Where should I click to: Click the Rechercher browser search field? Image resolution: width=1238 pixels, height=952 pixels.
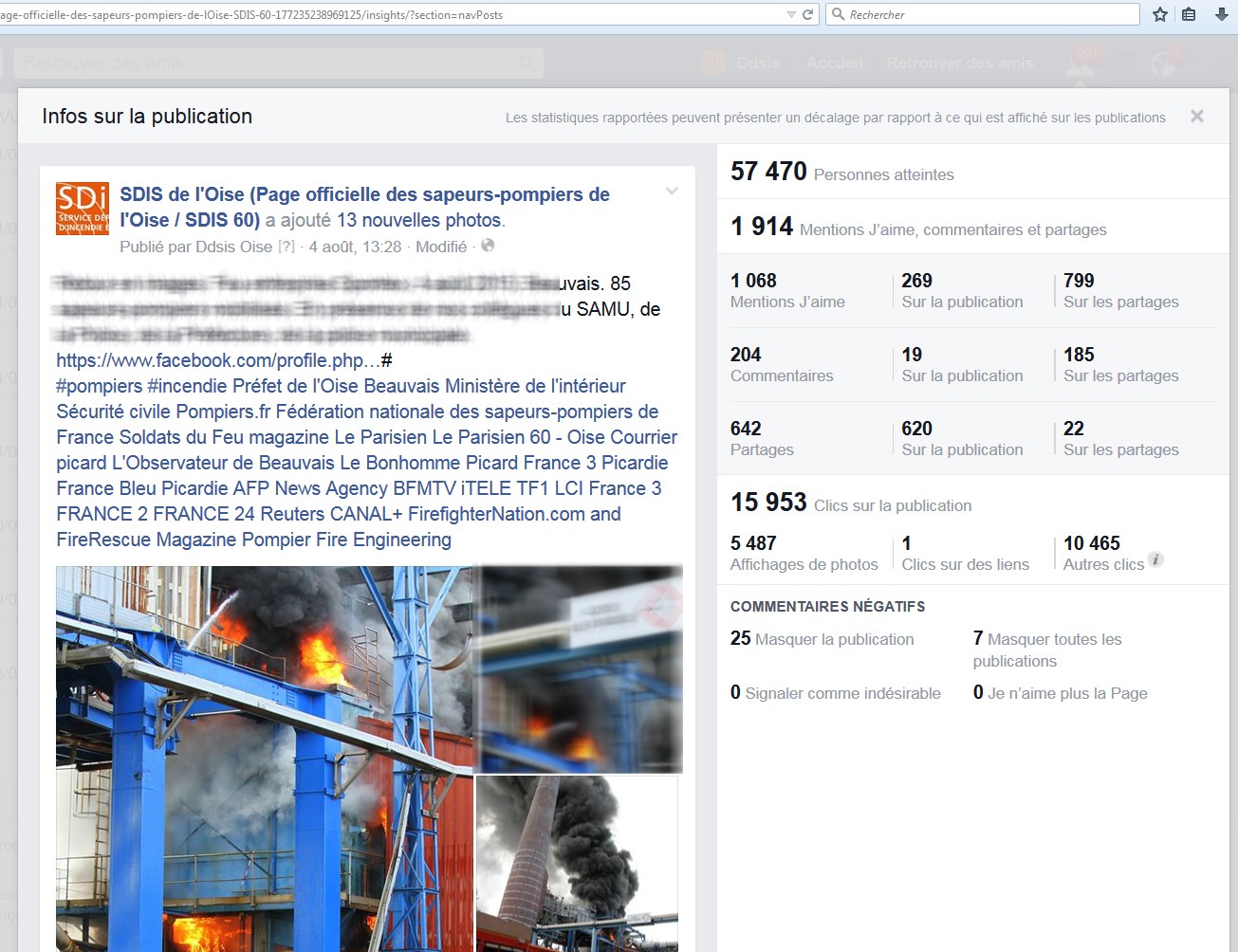[x=987, y=14]
